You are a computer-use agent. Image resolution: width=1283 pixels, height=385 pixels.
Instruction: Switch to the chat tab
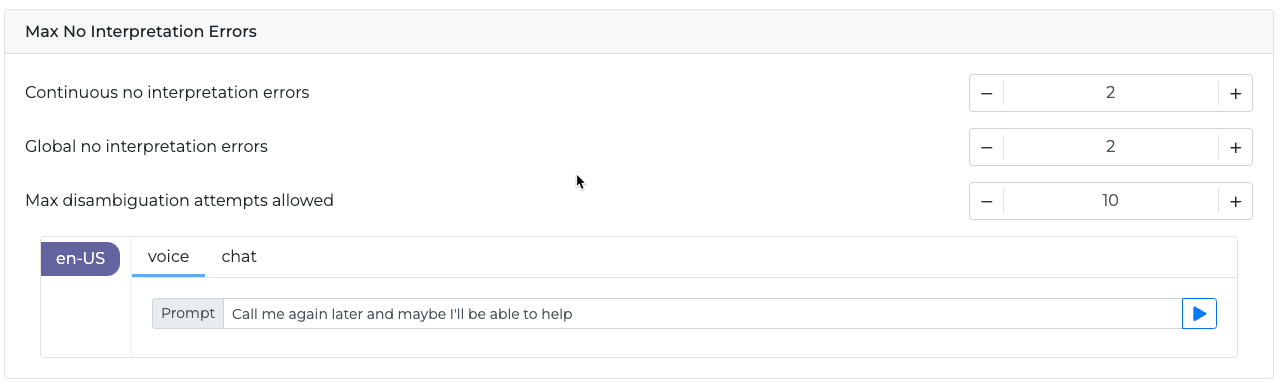pyautogui.click(x=239, y=257)
